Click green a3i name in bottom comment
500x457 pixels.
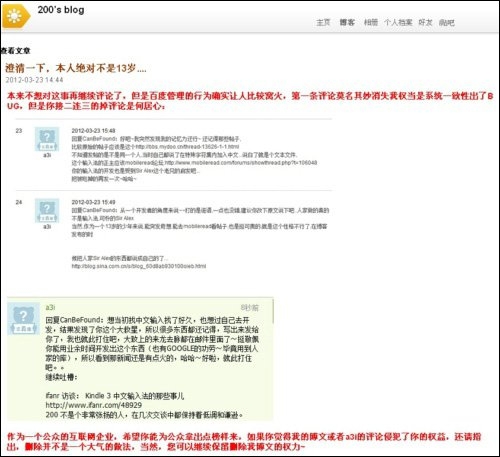pyautogui.click(x=50, y=307)
